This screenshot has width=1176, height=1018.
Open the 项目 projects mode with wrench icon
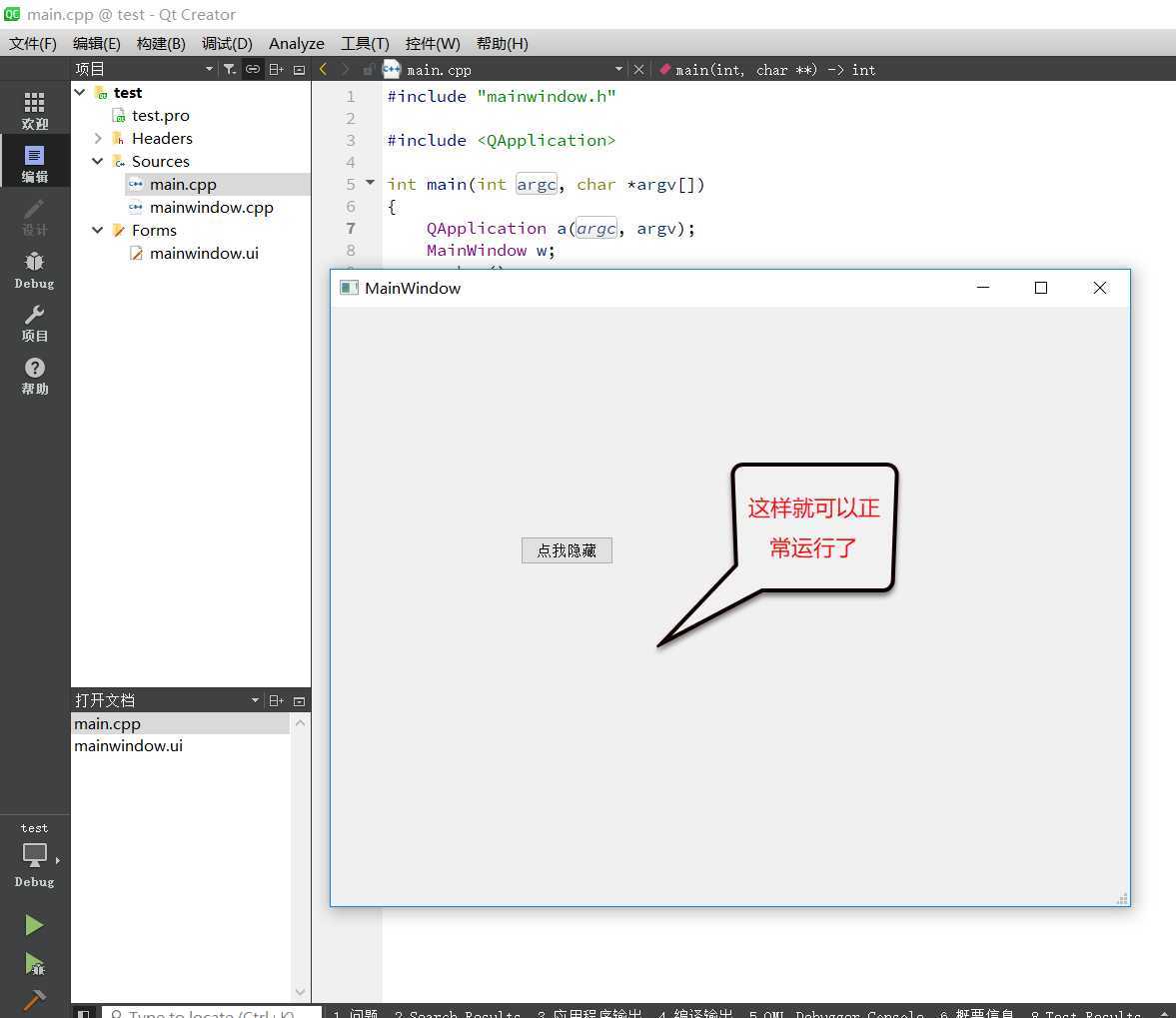coord(35,323)
